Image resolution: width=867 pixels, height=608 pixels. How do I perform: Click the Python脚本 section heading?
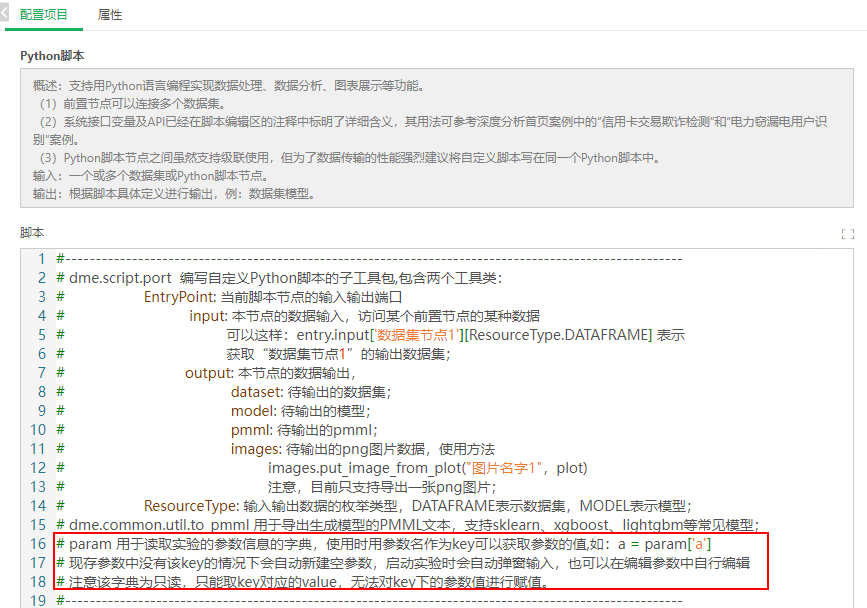[x=52, y=56]
